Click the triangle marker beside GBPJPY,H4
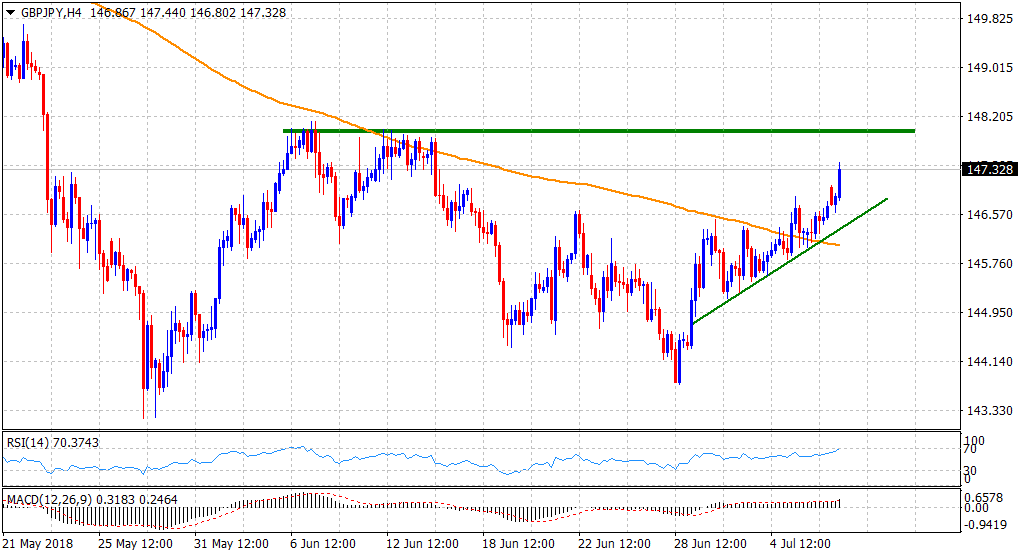Screen dimensions: 1020x556 point(10,12)
